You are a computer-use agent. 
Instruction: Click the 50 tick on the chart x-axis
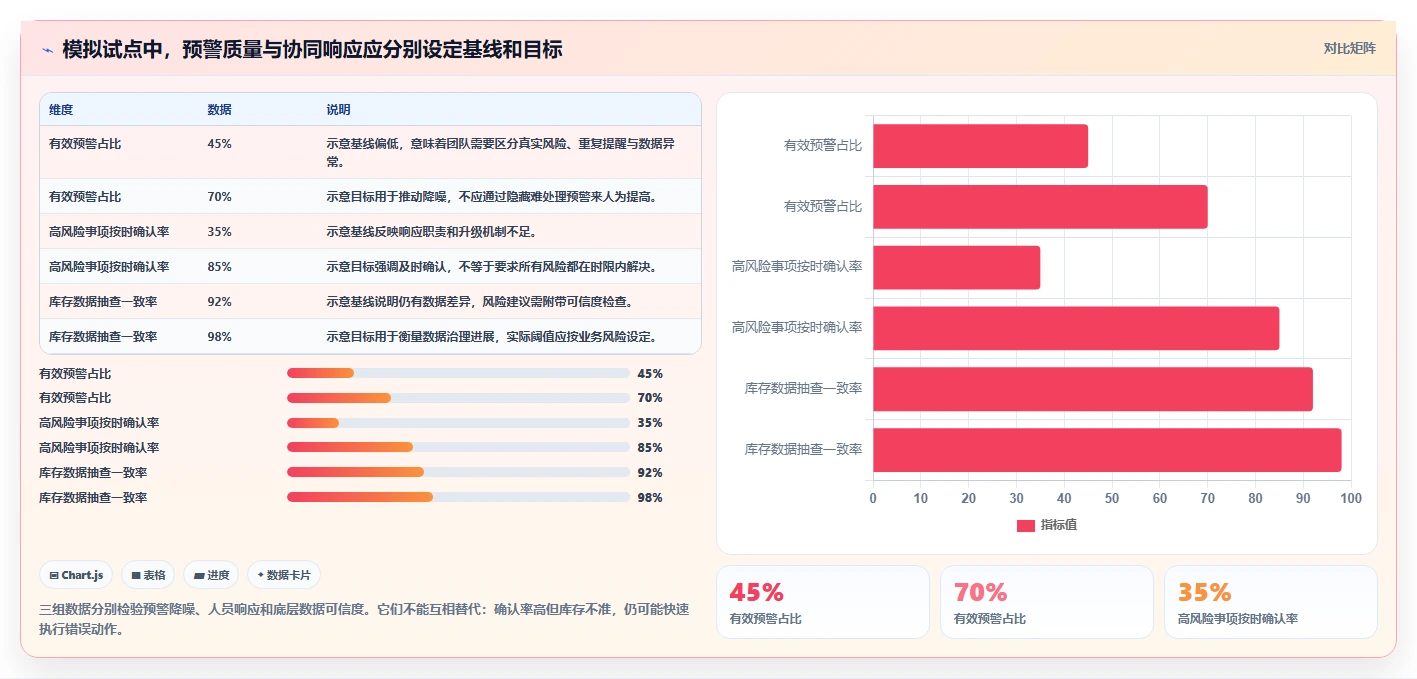click(x=1112, y=498)
